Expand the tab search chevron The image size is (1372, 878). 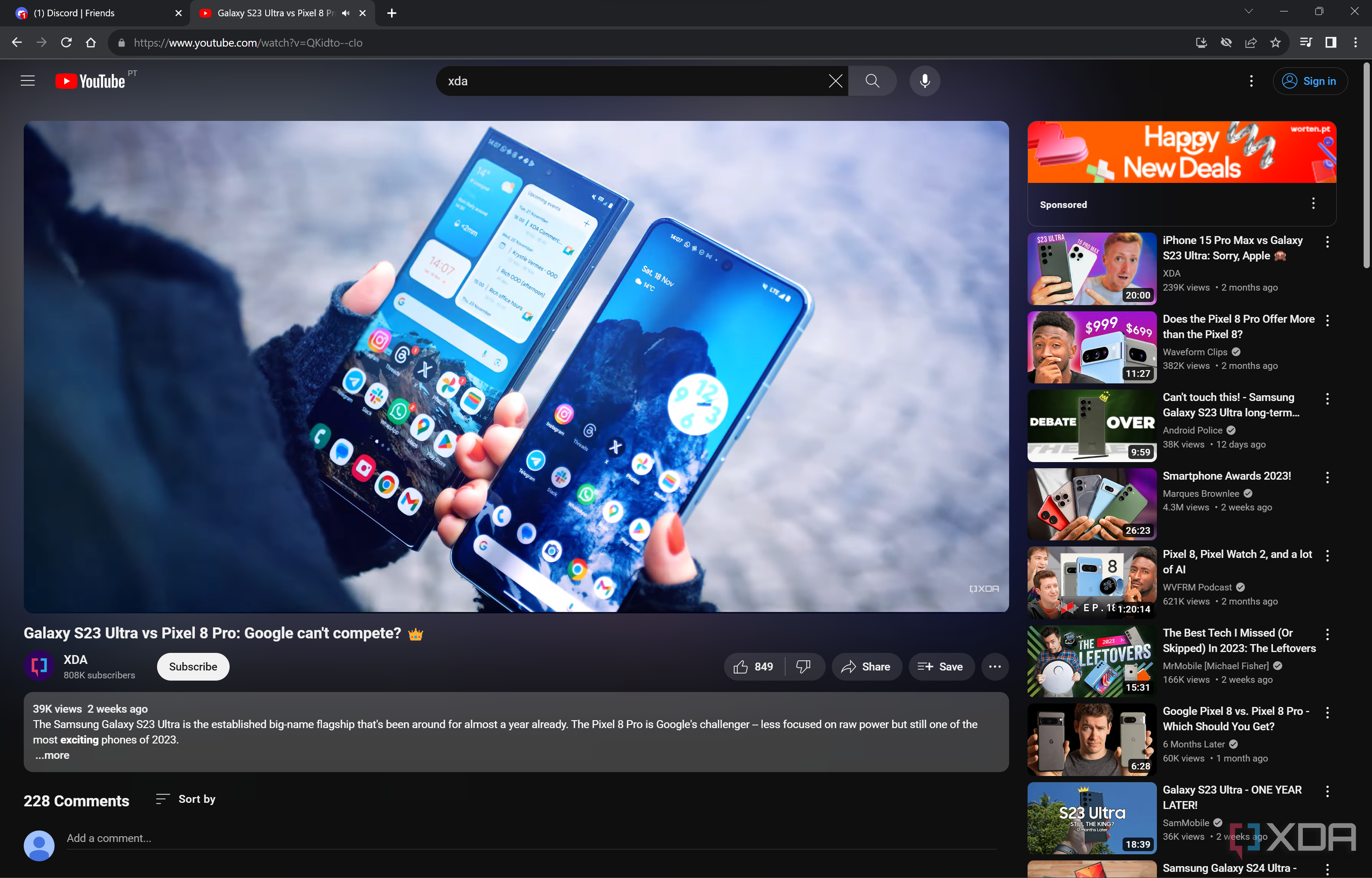[1249, 11]
